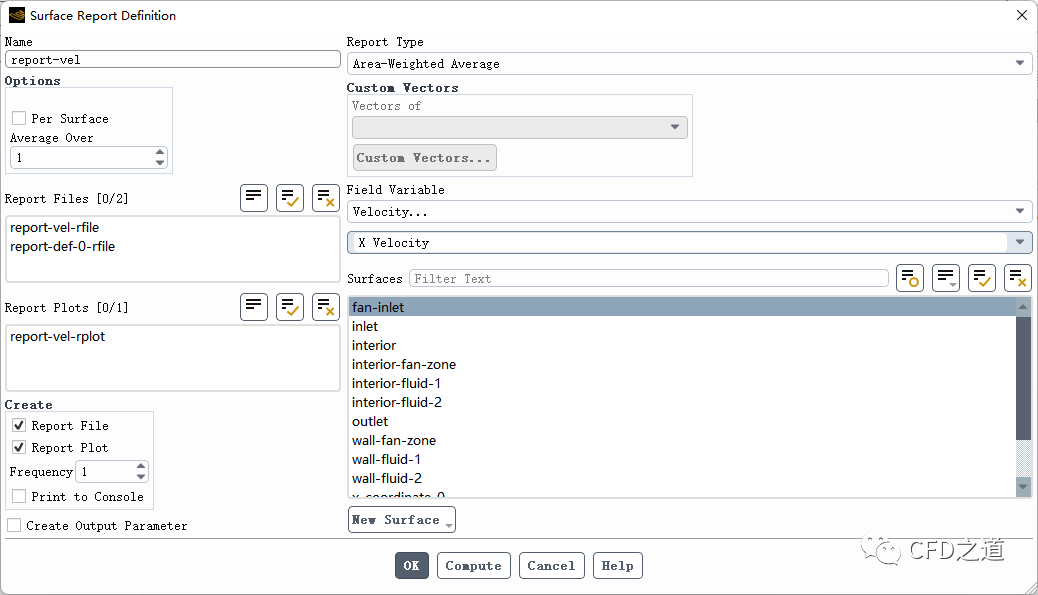
Task: Click the deselect-all X icon for Report Files
Action: click(326, 198)
